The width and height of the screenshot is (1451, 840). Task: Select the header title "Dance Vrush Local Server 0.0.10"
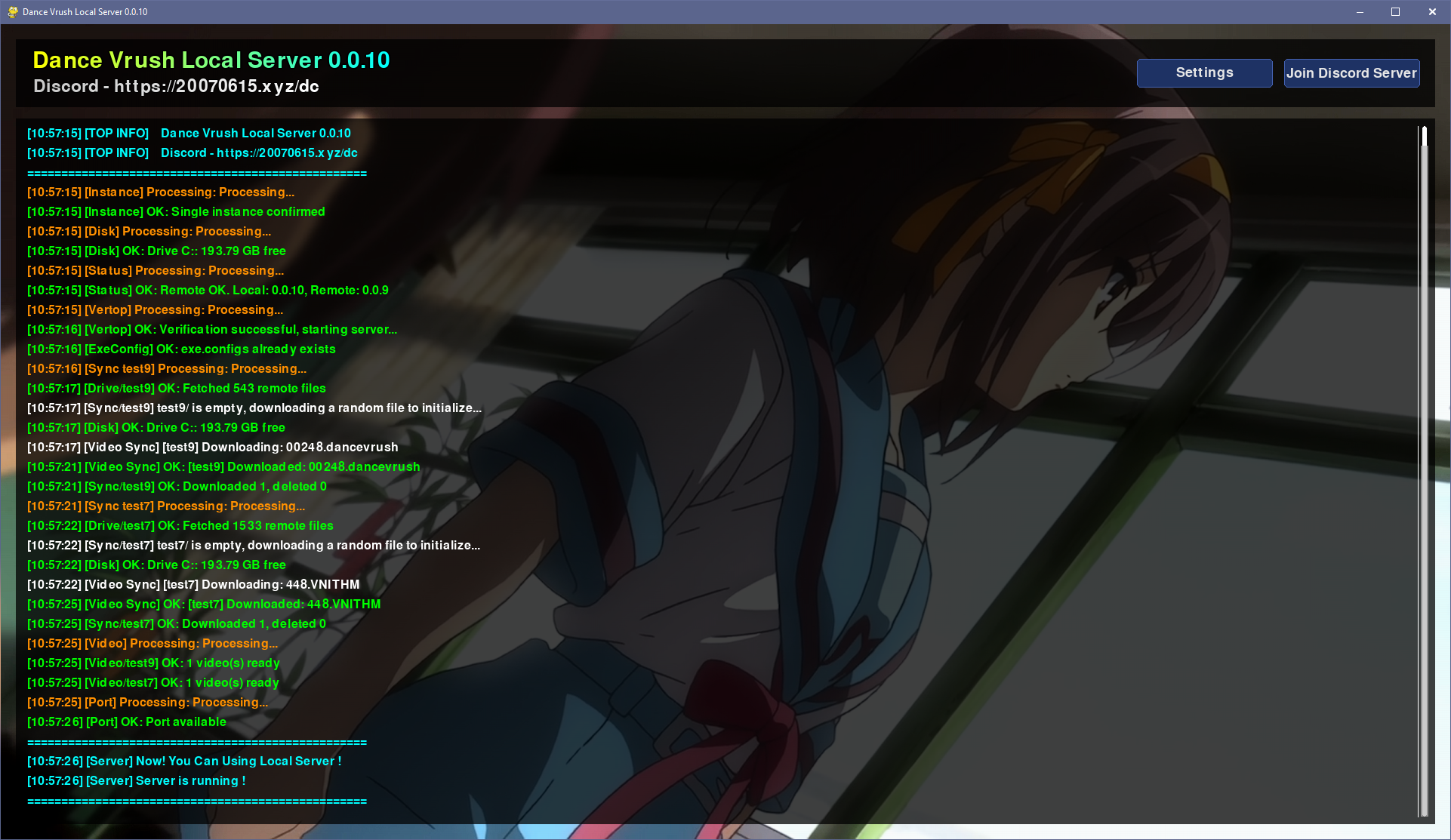pyautogui.click(x=211, y=60)
